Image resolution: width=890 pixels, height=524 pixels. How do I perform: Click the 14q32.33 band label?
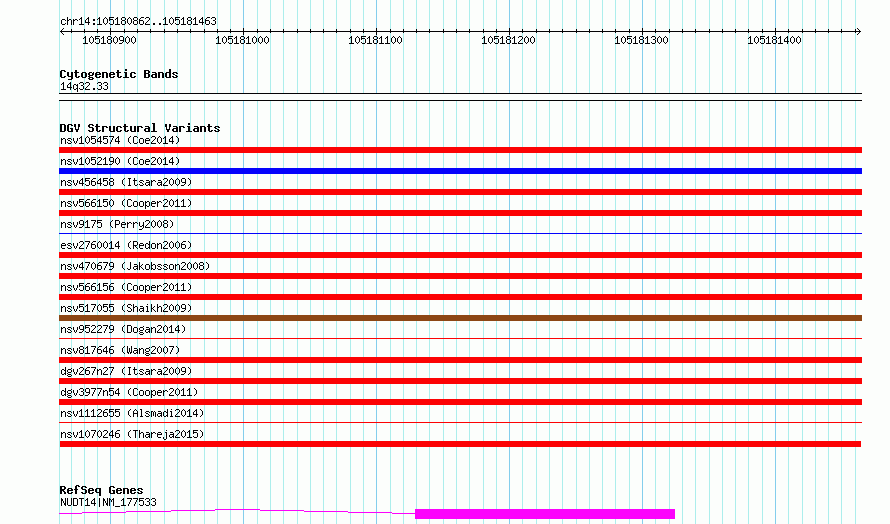[x=84, y=86]
